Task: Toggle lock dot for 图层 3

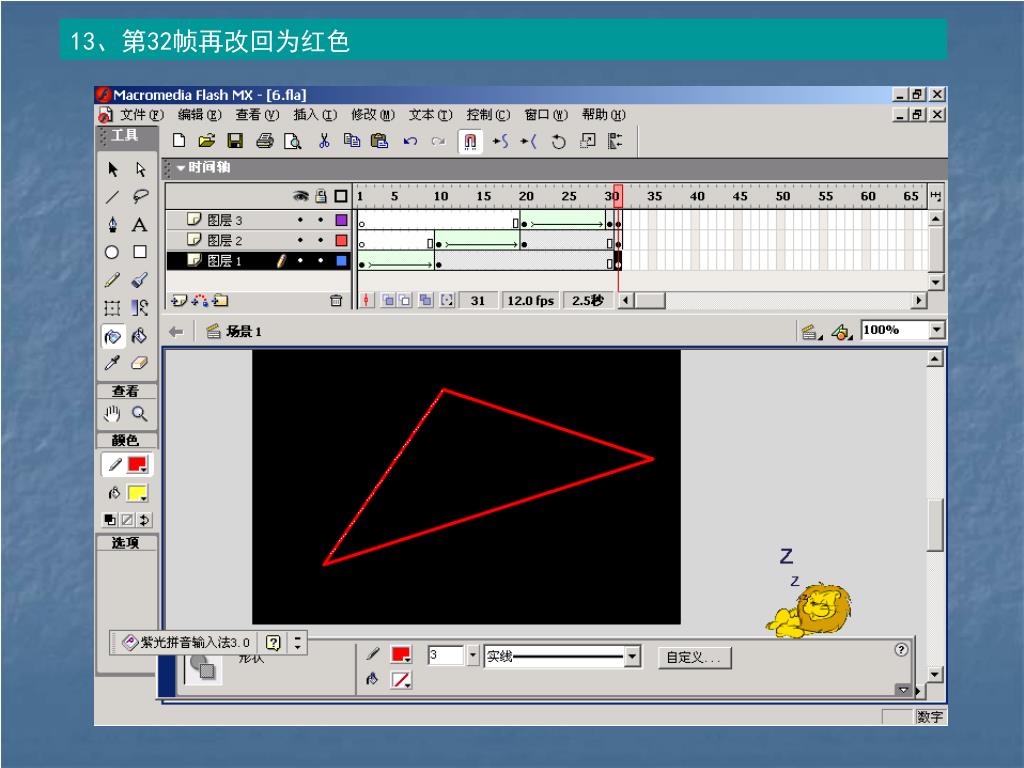Action: [321, 220]
